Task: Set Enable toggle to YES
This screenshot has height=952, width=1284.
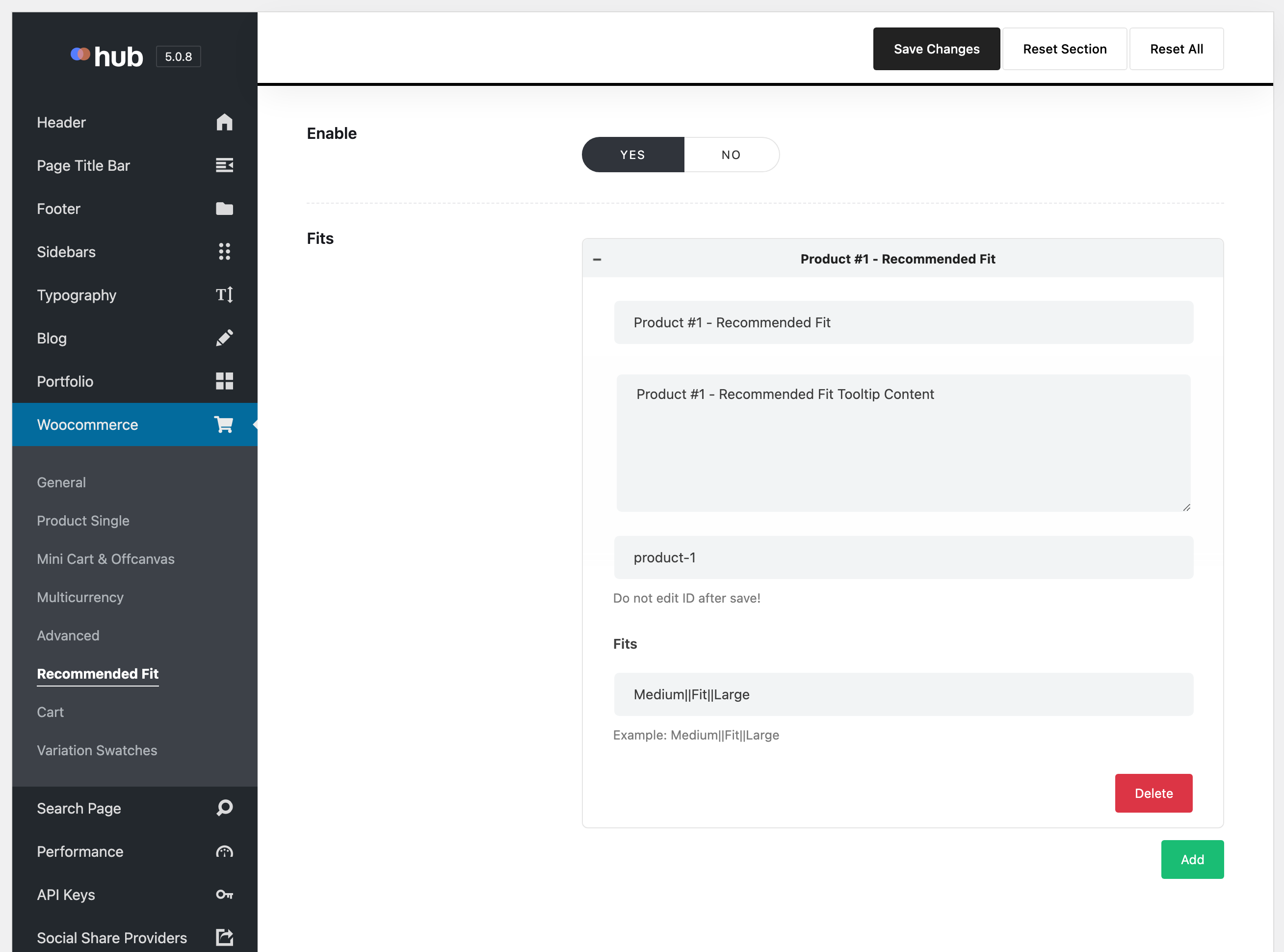Action: pyautogui.click(x=632, y=155)
